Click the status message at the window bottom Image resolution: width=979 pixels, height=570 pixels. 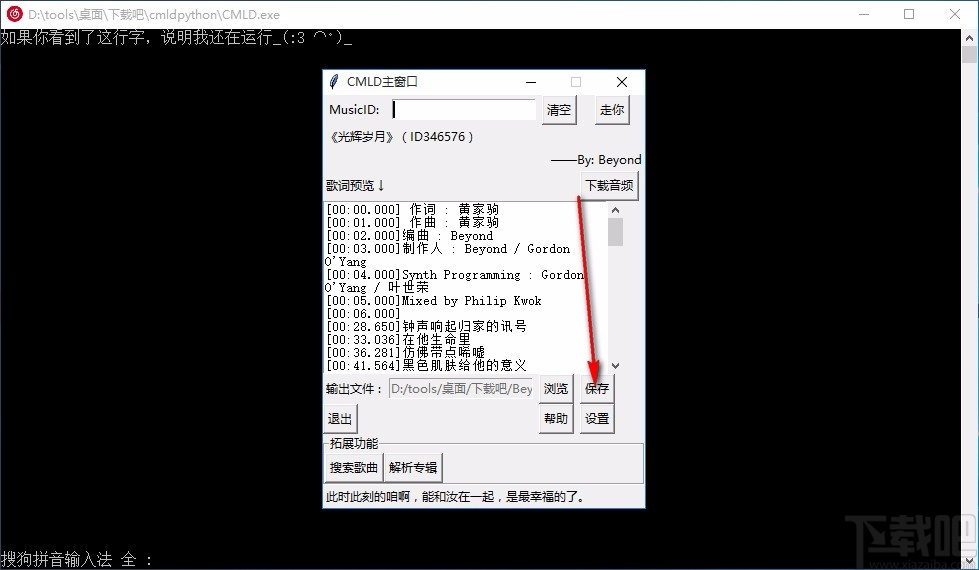click(x=456, y=497)
